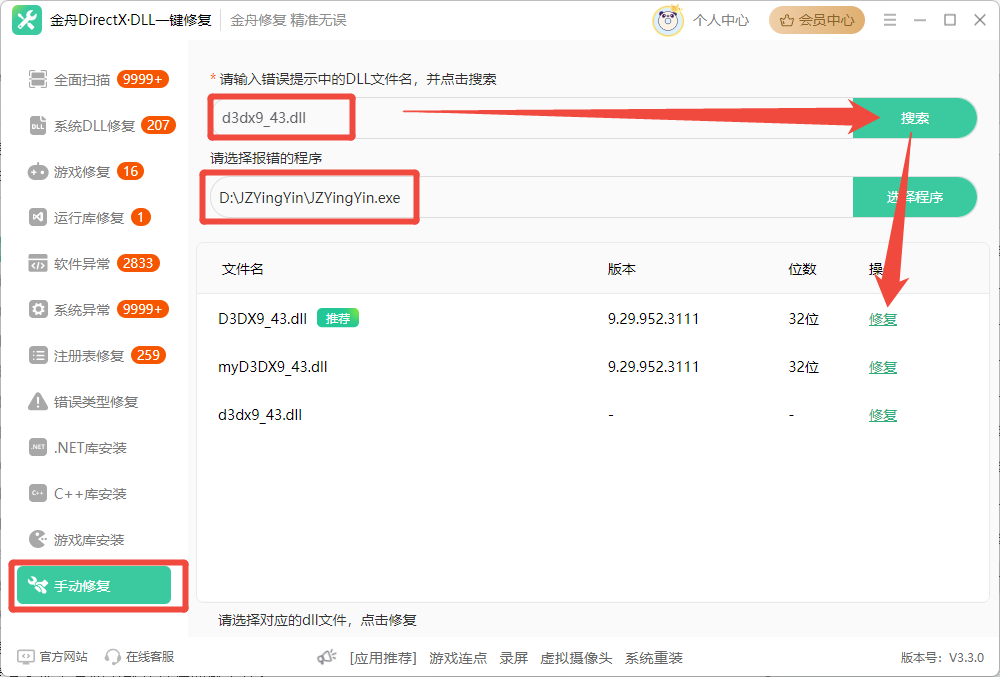1000x677 pixels.
Task: Click the 手动修复 wrench icon
Action: (38, 585)
